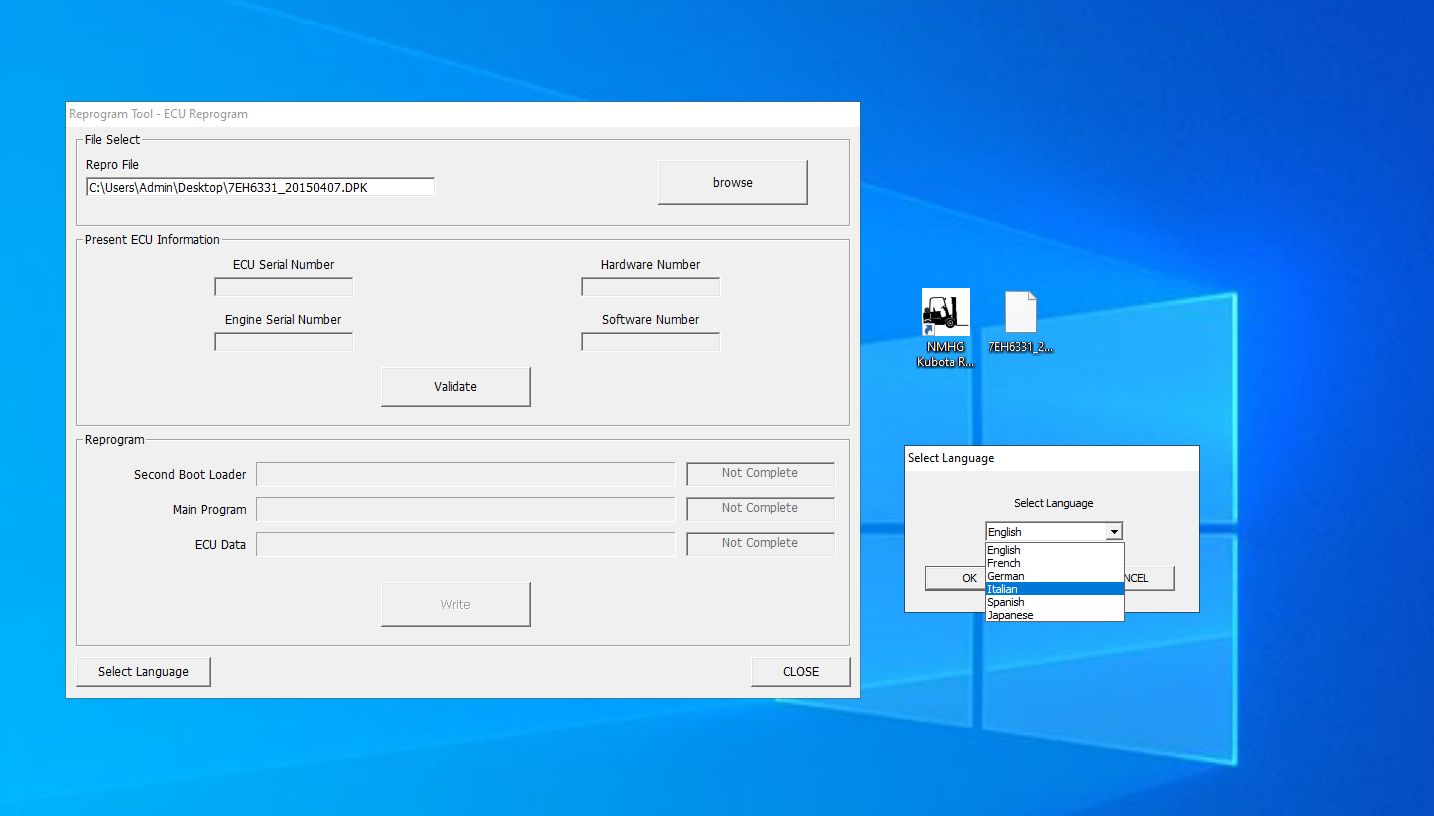1434x816 pixels.
Task: Select the 7EH6331 file icon on desktop
Action: (x=1021, y=315)
